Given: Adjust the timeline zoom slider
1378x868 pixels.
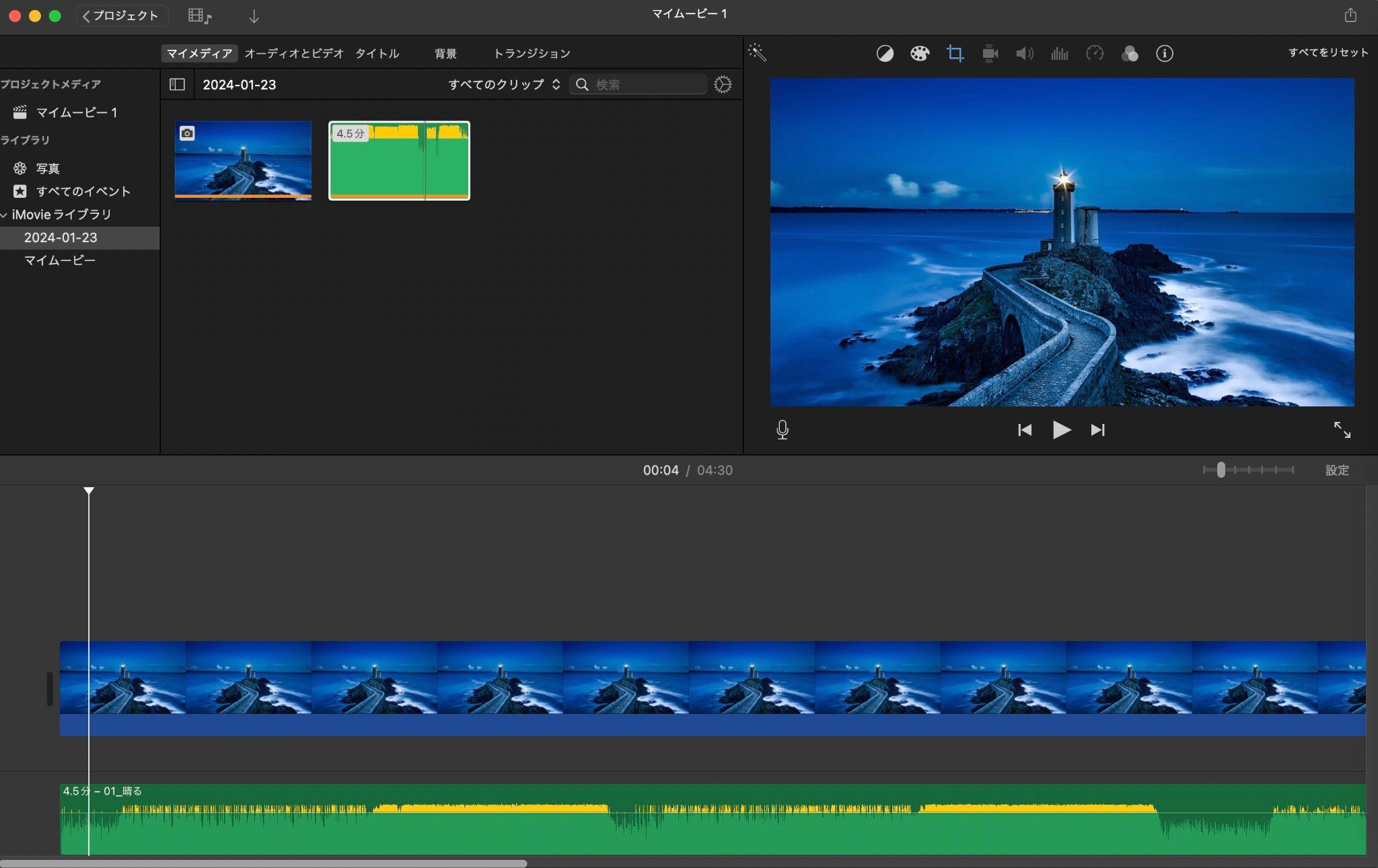Looking at the screenshot, I should 1221,470.
